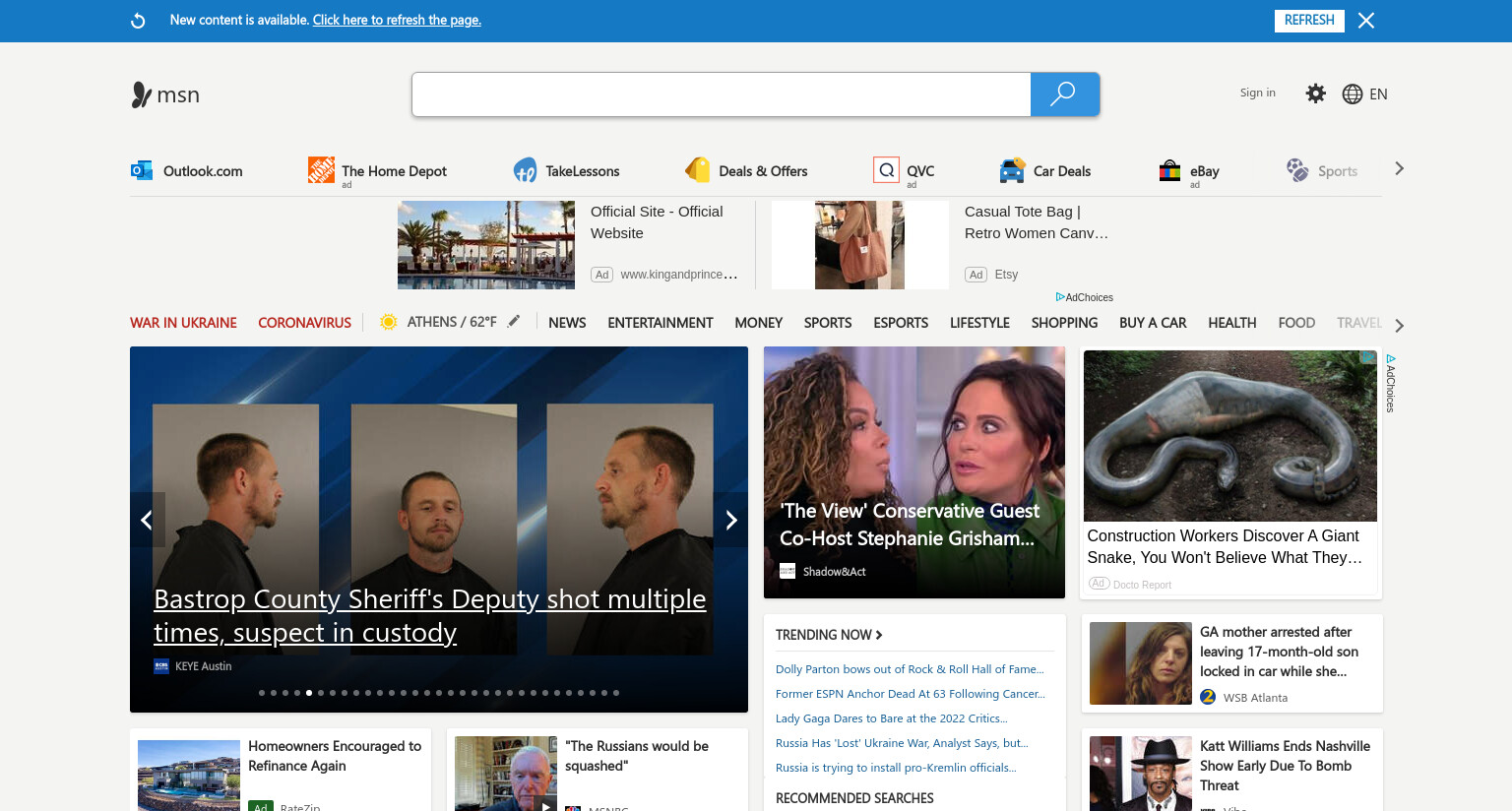Screen dimensions: 1512x811
Task: Open The Home Depot shortcut icon
Action: [321, 169]
